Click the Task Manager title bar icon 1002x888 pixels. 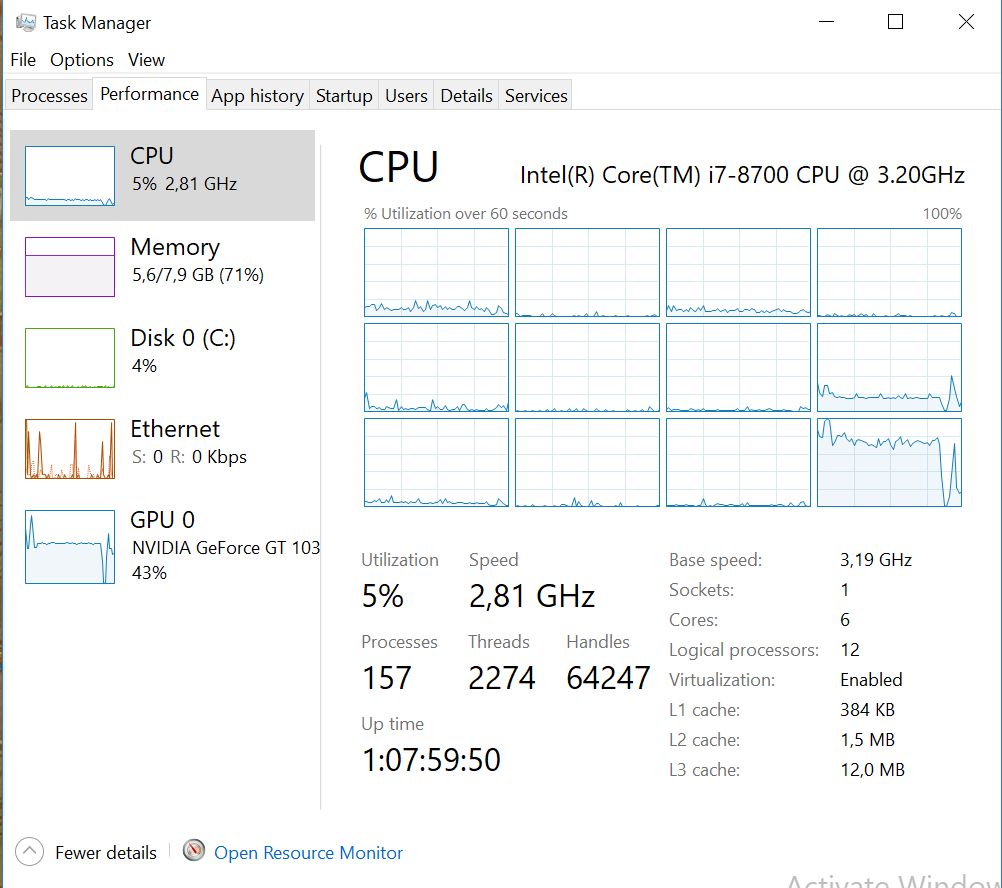25,22
